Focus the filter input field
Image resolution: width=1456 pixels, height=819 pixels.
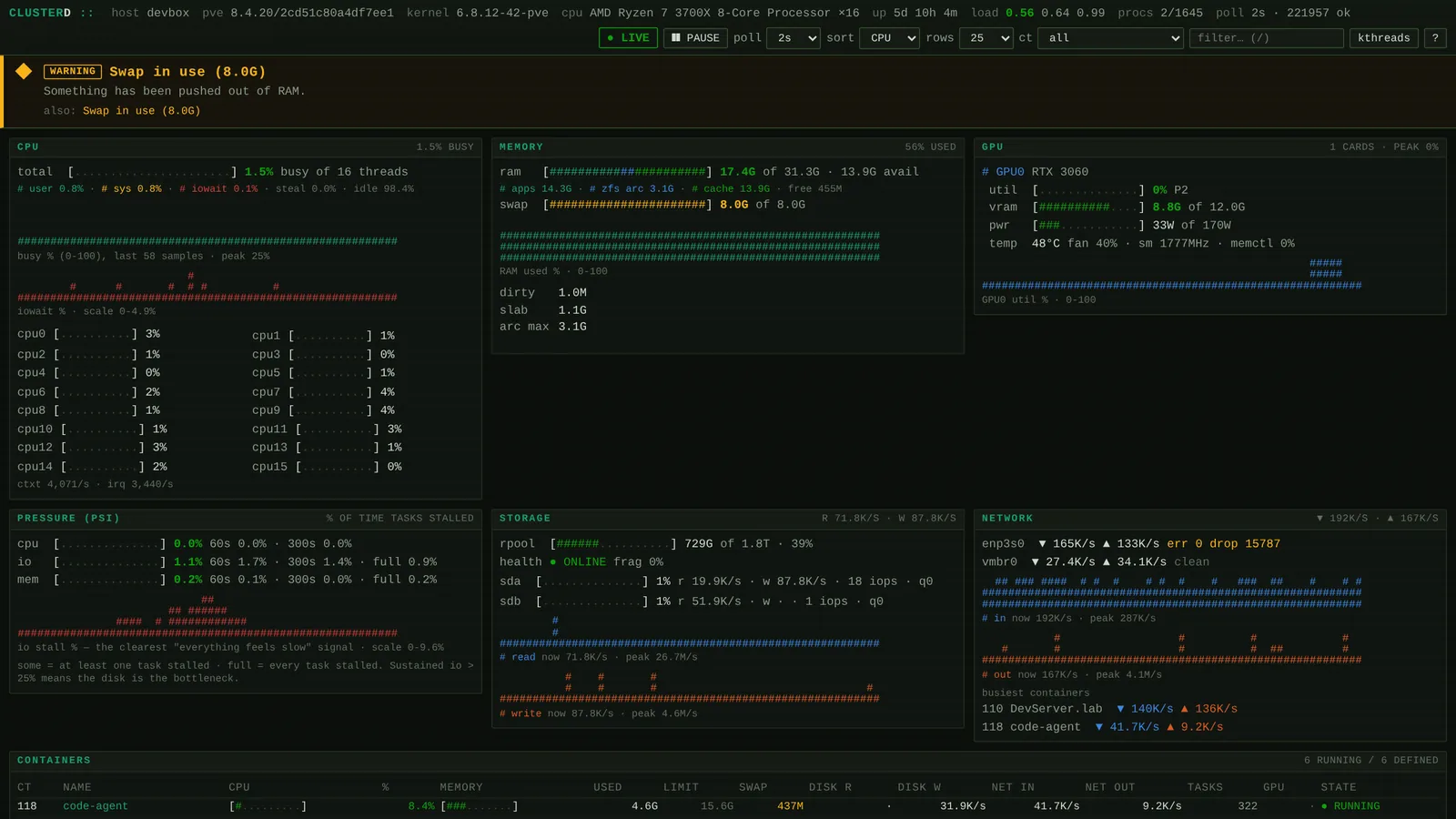(1266, 38)
